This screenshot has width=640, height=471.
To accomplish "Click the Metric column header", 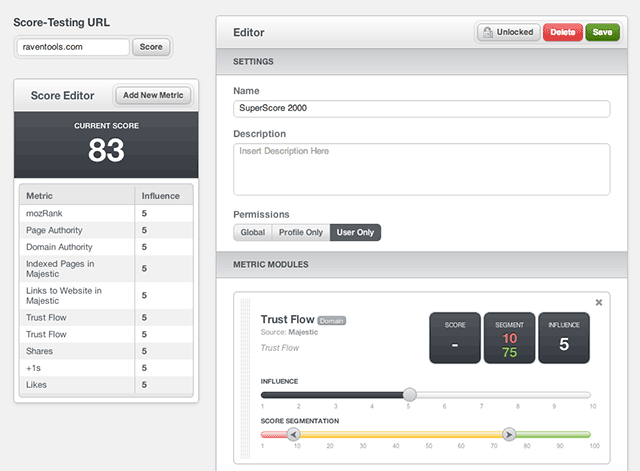I will click(77, 196).
